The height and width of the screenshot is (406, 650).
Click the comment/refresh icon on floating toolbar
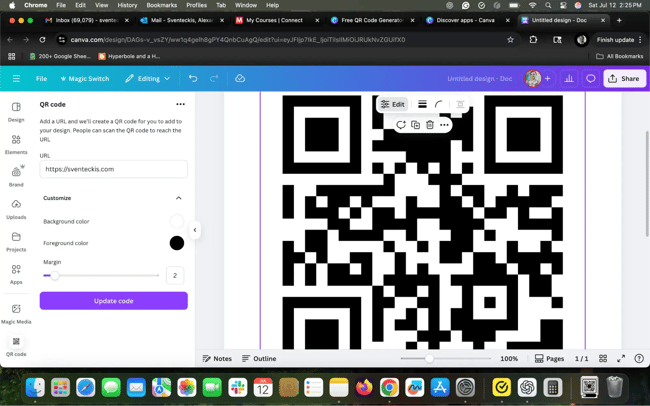coord(400,125)
